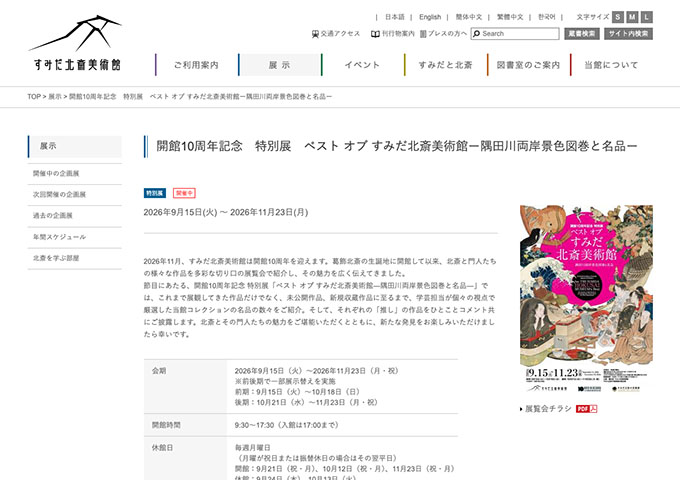Set text size to S

click(x=618, y=17)
